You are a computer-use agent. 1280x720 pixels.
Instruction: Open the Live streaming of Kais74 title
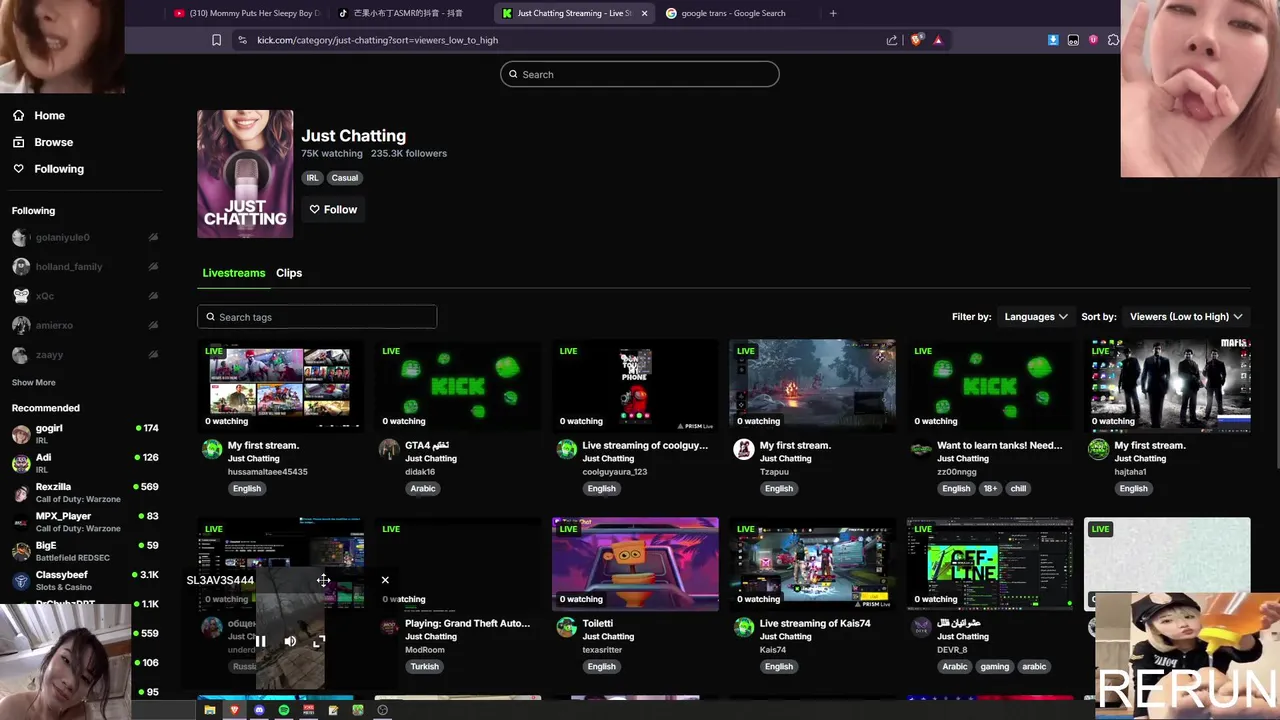(815, 623)
